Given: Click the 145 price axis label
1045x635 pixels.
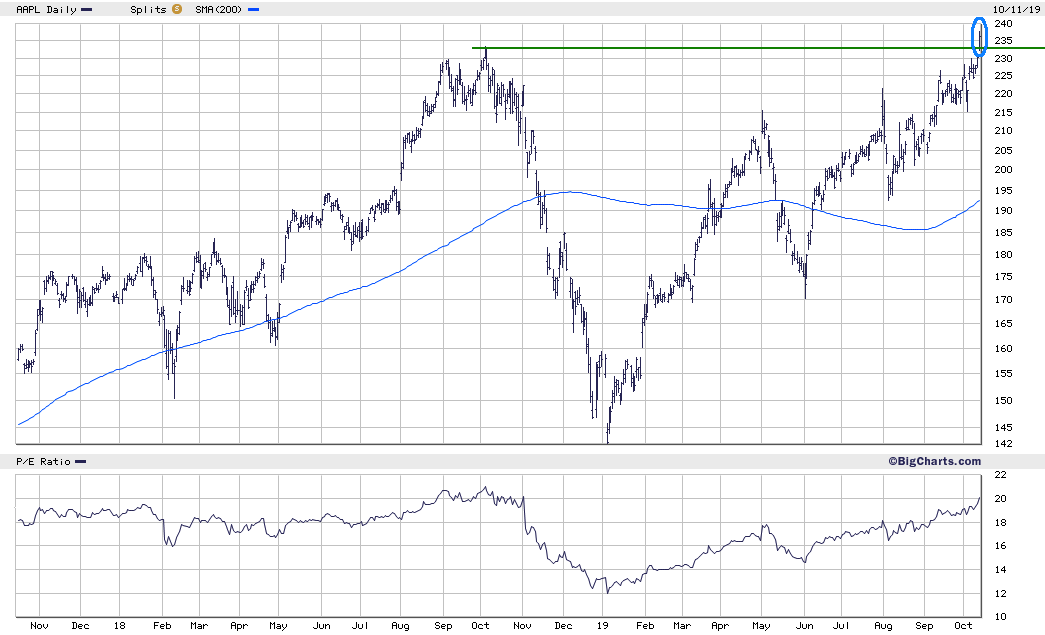Looking at the screenshot, I should click(1003, 428).
